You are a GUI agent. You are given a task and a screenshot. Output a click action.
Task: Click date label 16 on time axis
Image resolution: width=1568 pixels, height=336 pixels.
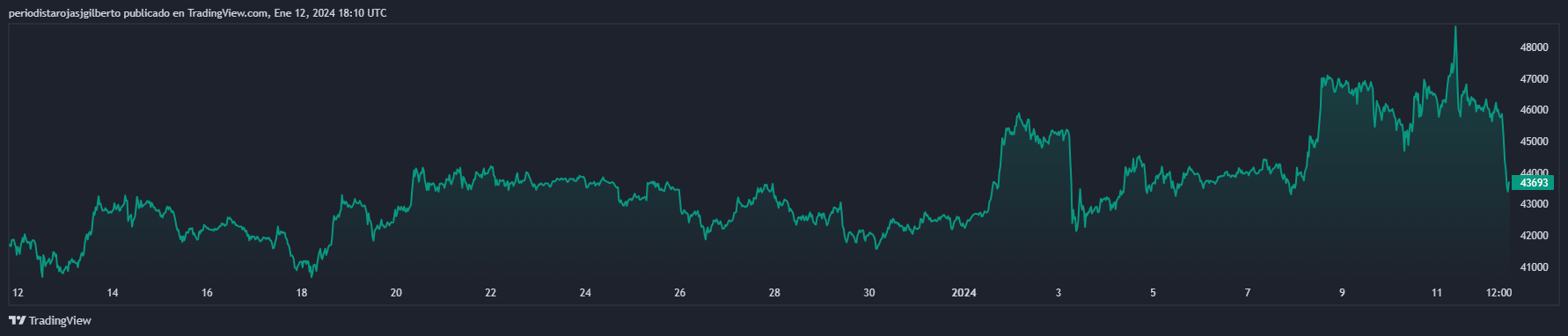[x=207, y=293]
